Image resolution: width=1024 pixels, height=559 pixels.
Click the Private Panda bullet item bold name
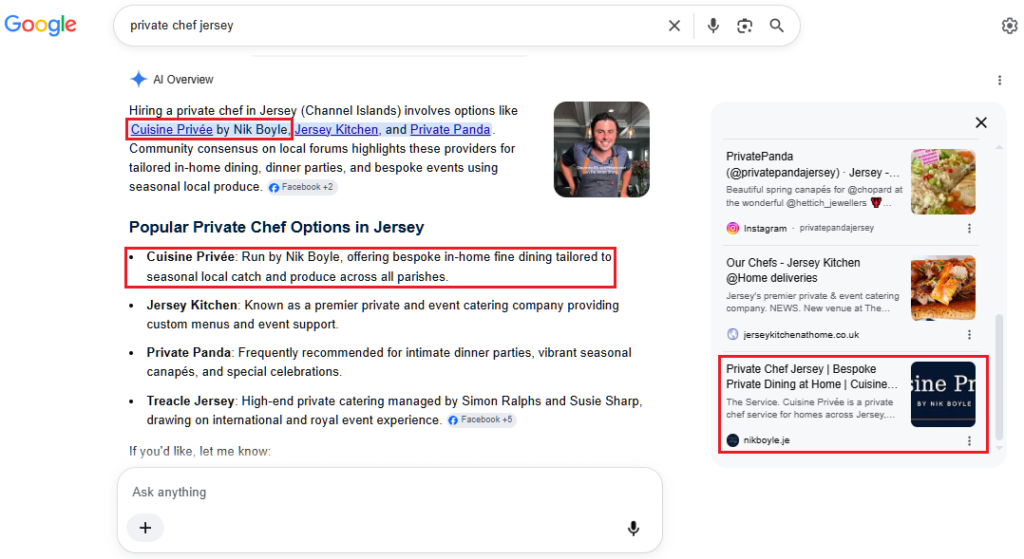pos(188,353)
